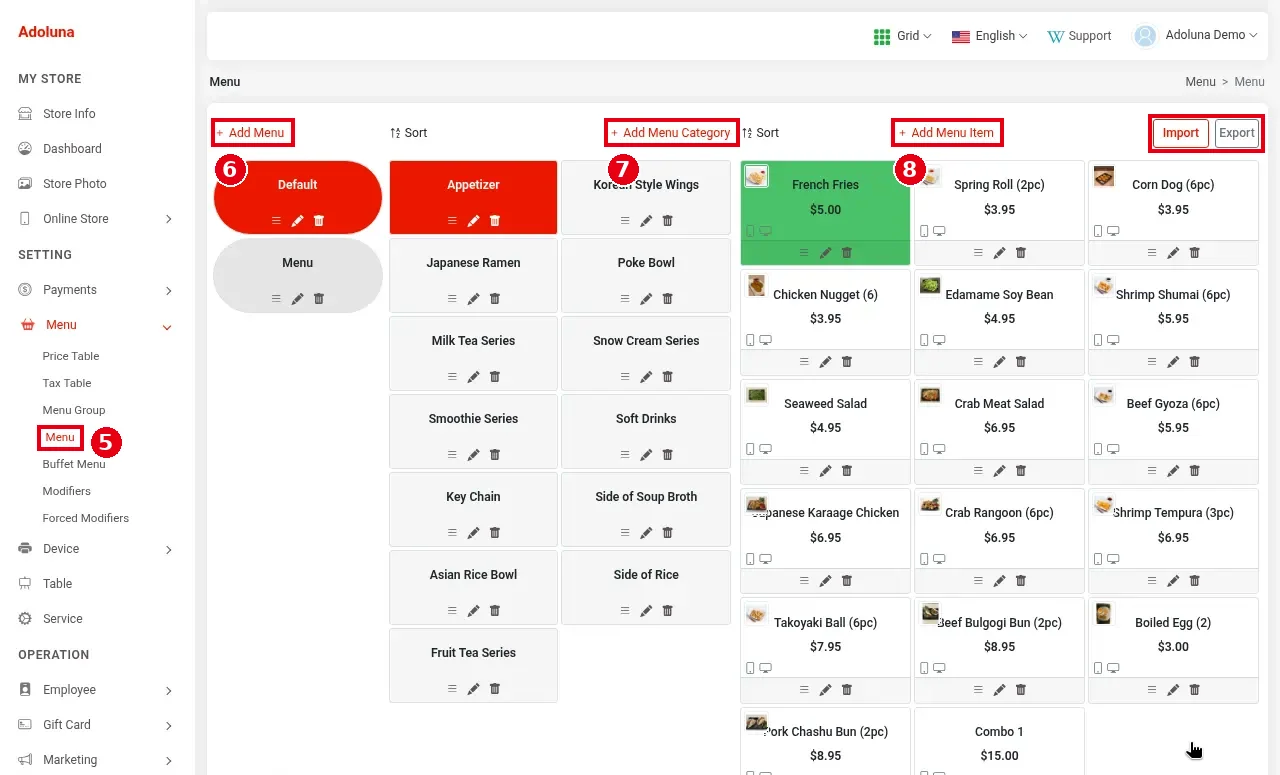Toggle mobile icon on Seaweed Salad item

click(x=751, y=449)
